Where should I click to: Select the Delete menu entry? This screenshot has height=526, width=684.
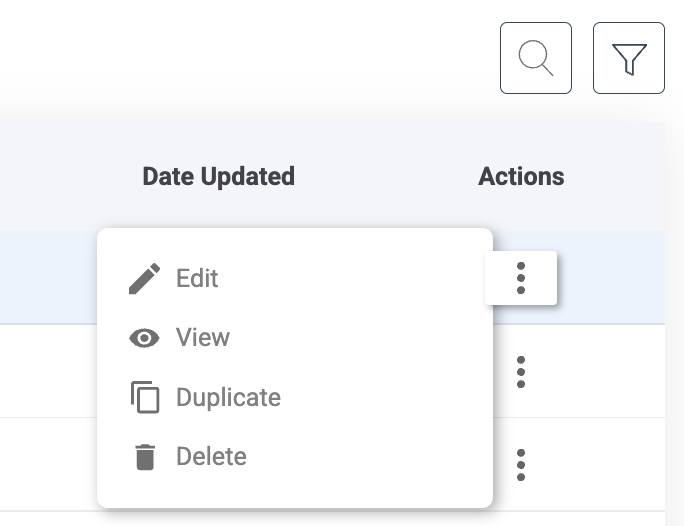pos(211,457)
